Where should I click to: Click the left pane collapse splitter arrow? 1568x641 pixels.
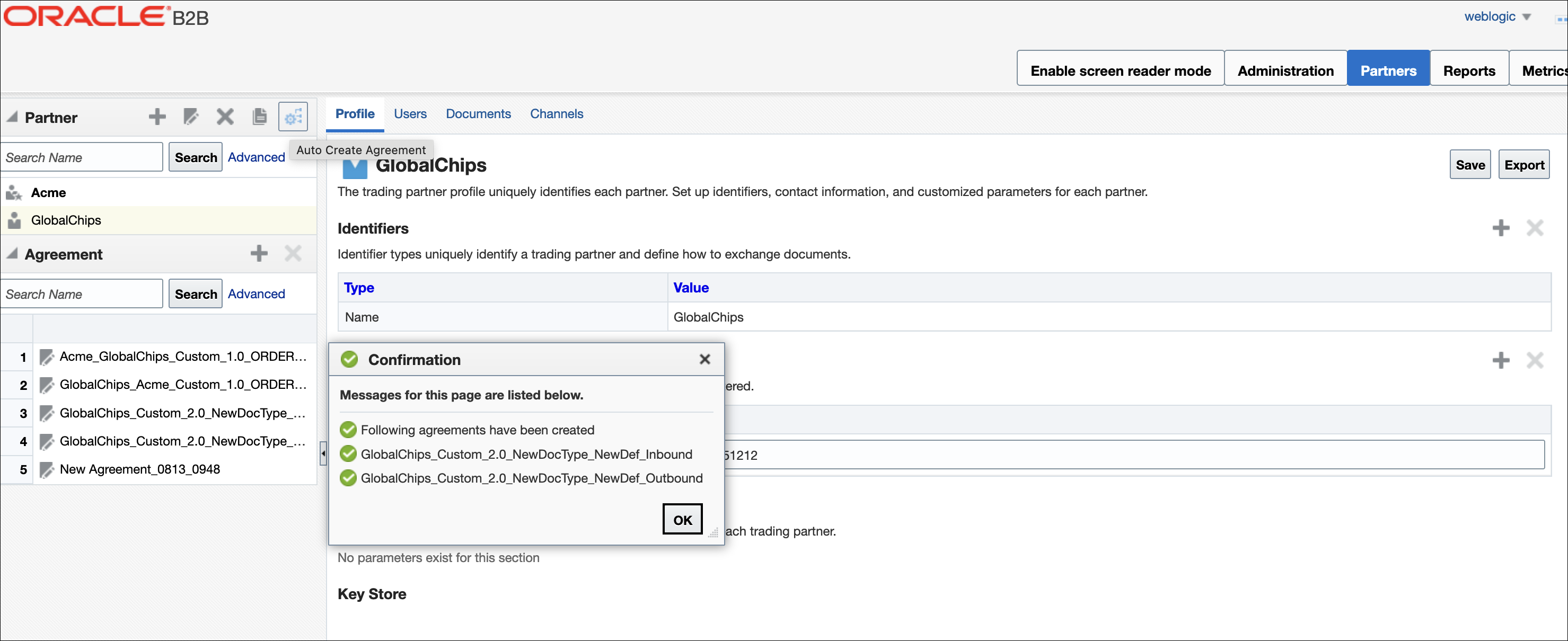pyautogui.click(x=323, y=453)
